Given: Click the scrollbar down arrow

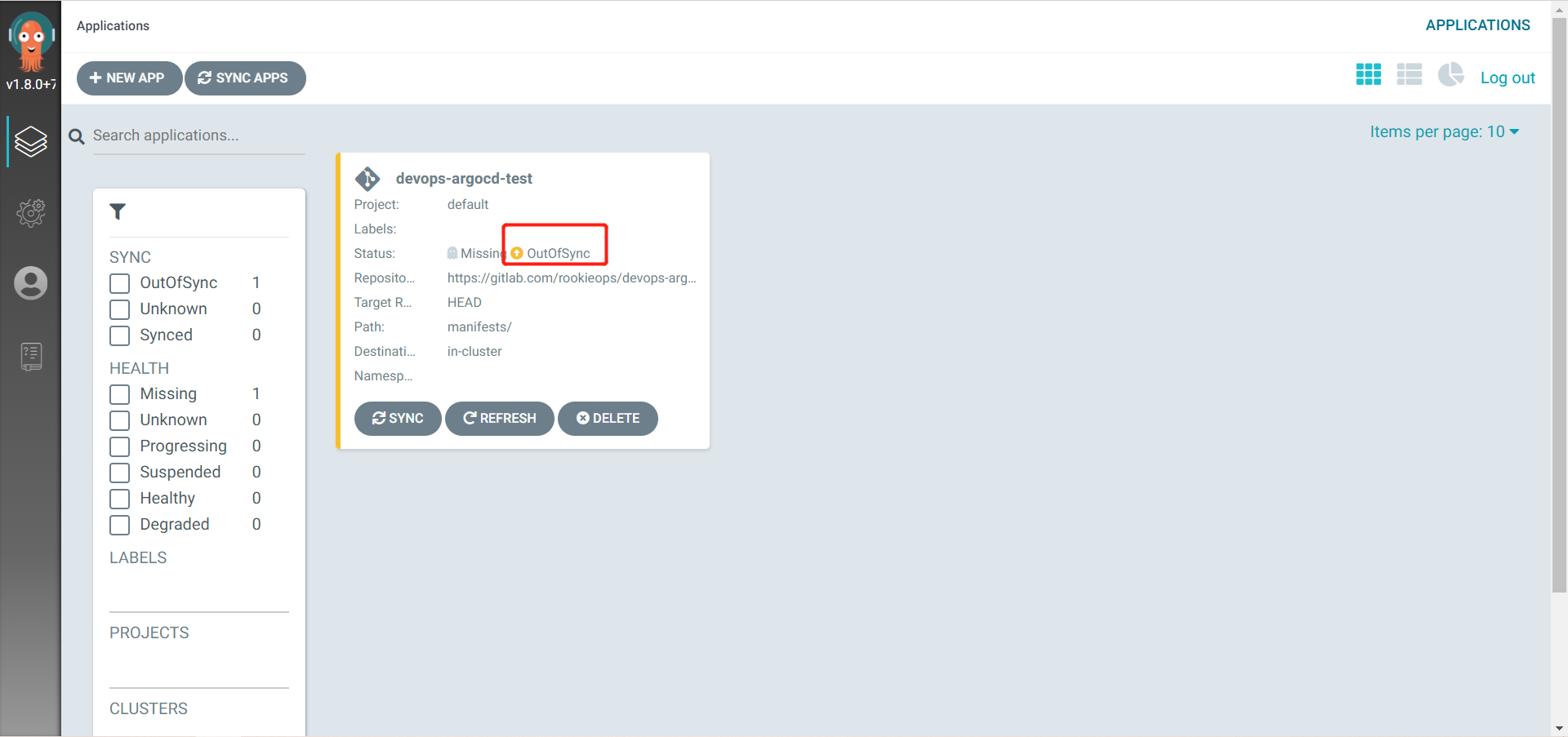Looking at the screenshot, I should tap(1559, 728).
